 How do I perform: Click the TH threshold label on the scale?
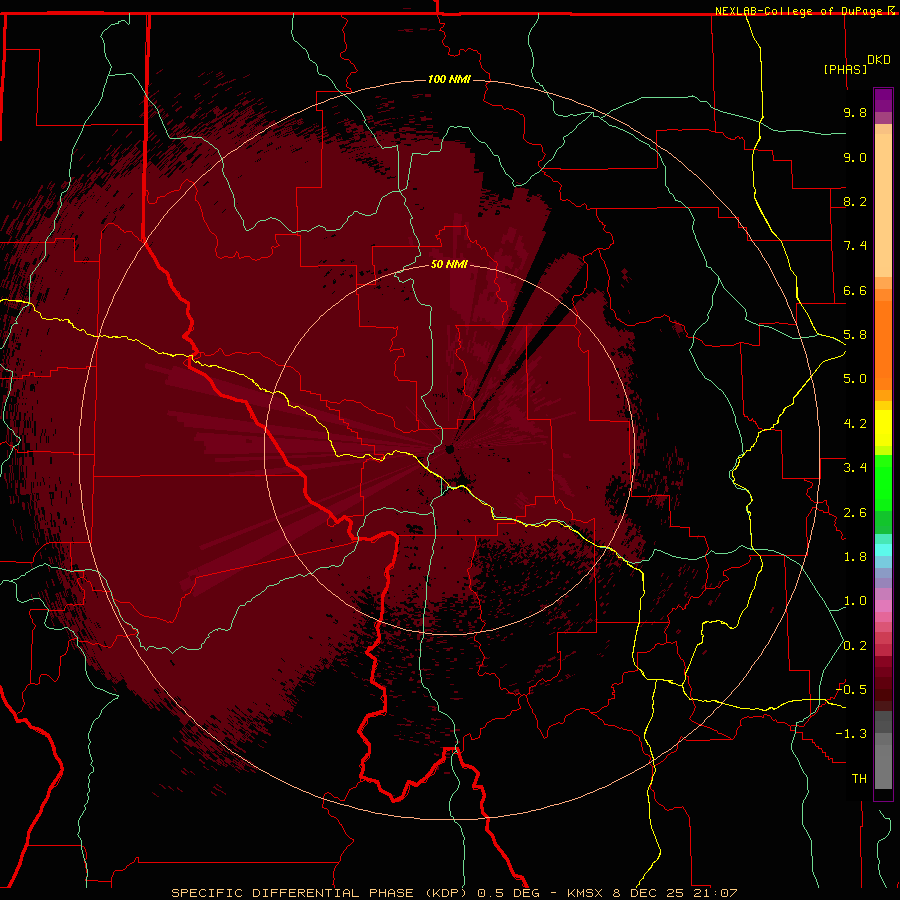click(859, 779)
